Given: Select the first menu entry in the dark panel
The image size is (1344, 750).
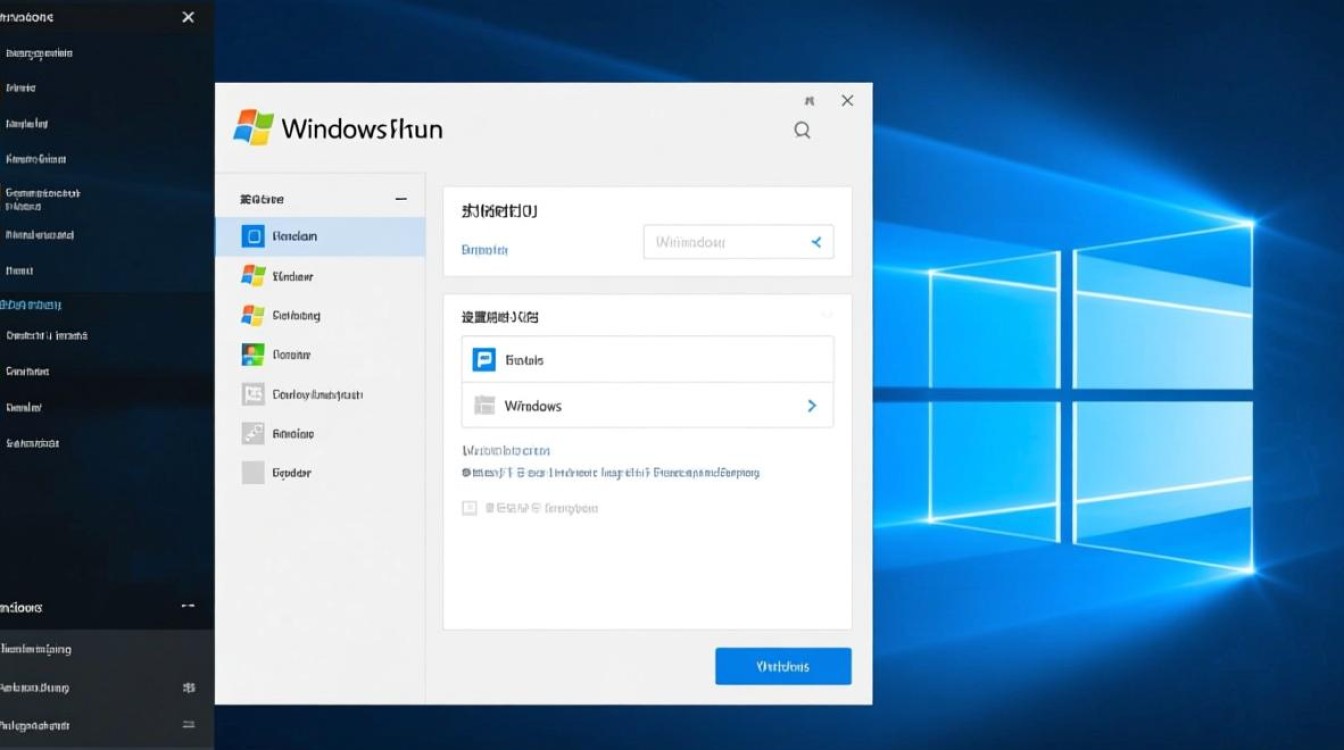Looking at the screenshot, I should pos(40,52).
